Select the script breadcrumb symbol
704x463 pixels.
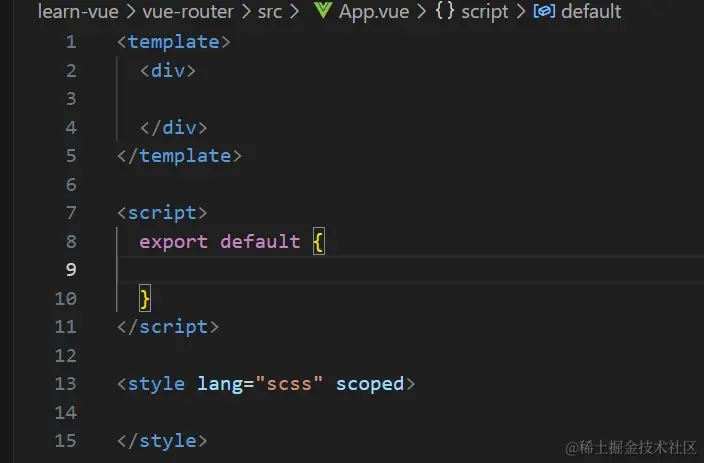click(485, 11)
